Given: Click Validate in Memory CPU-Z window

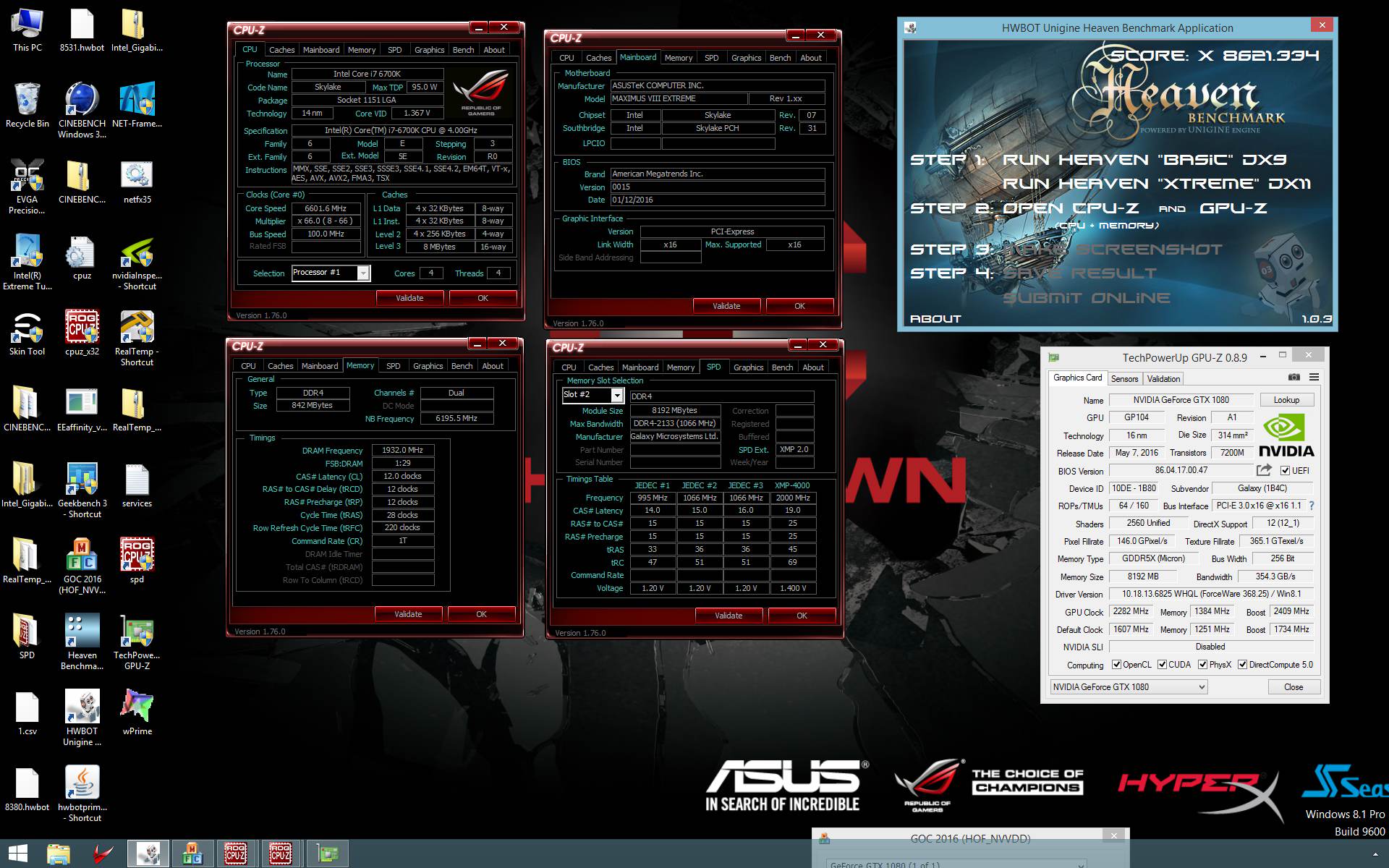Looking at the screenshot, I should (x=408, y=614).
